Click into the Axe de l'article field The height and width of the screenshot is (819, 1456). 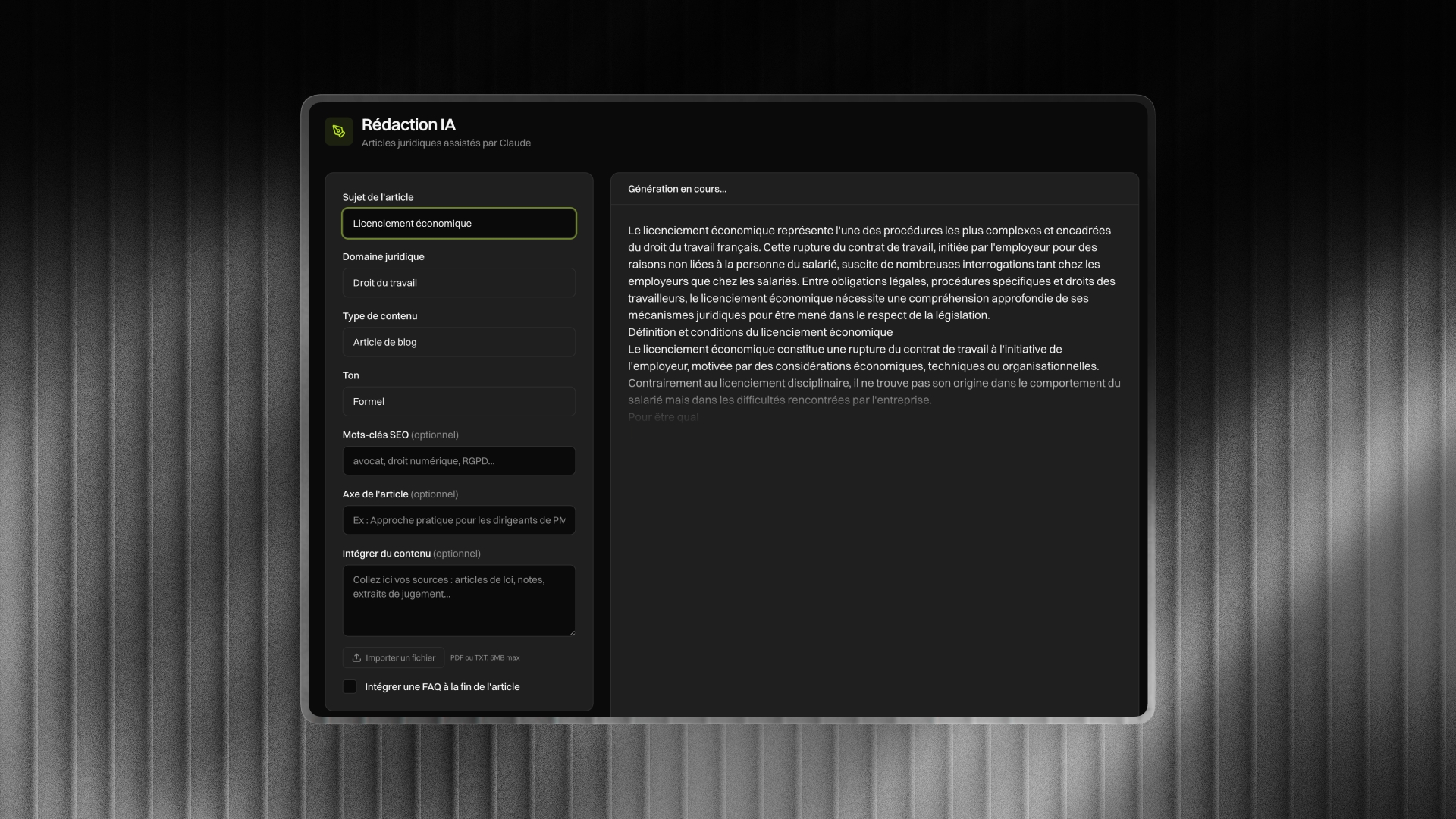pyautogui.click(x=459, y=520)
